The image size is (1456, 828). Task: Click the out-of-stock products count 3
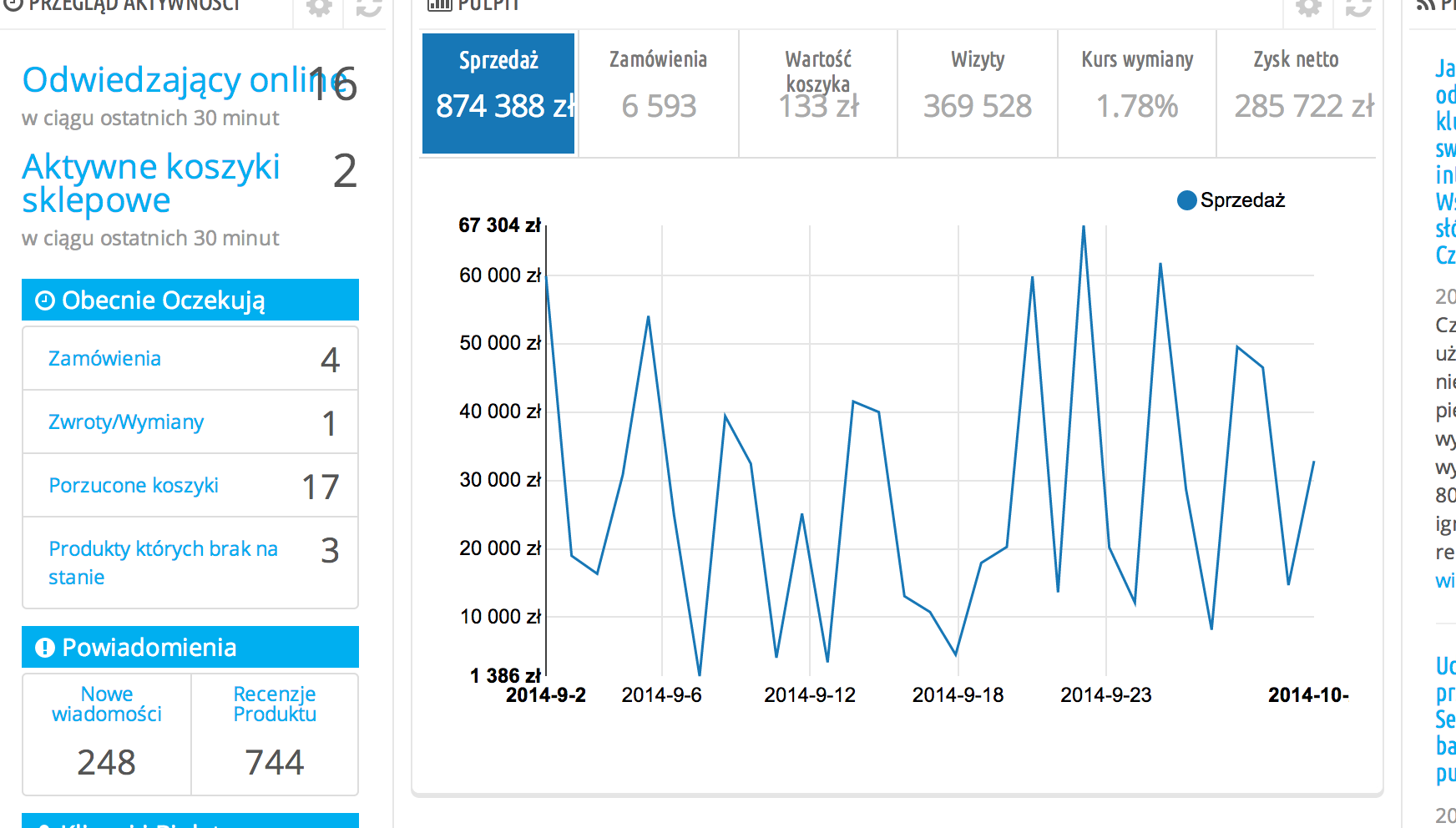tap(331, 550)
